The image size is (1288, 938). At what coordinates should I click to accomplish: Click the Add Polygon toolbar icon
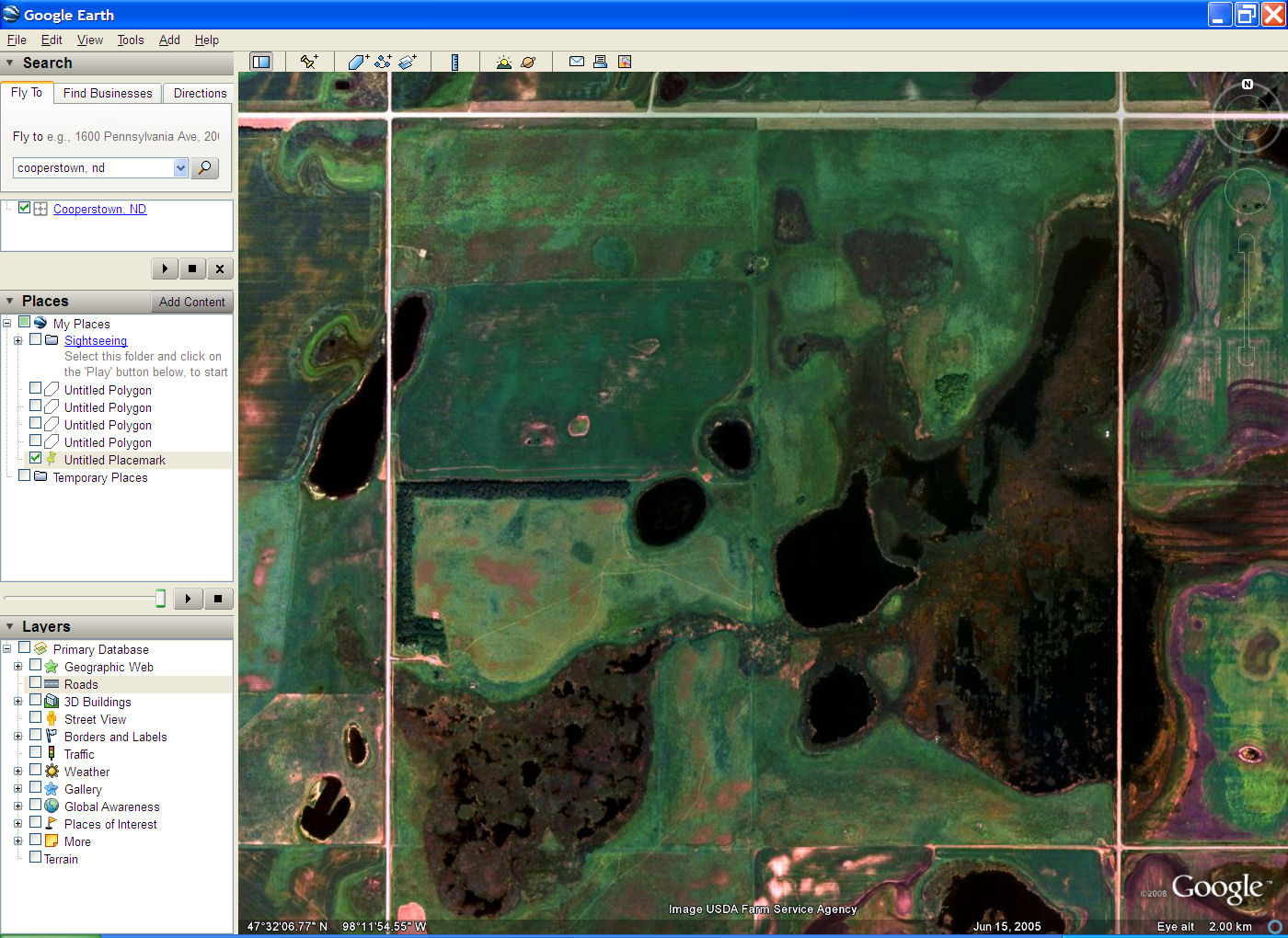pyautogui.click(x=358, y=62)
